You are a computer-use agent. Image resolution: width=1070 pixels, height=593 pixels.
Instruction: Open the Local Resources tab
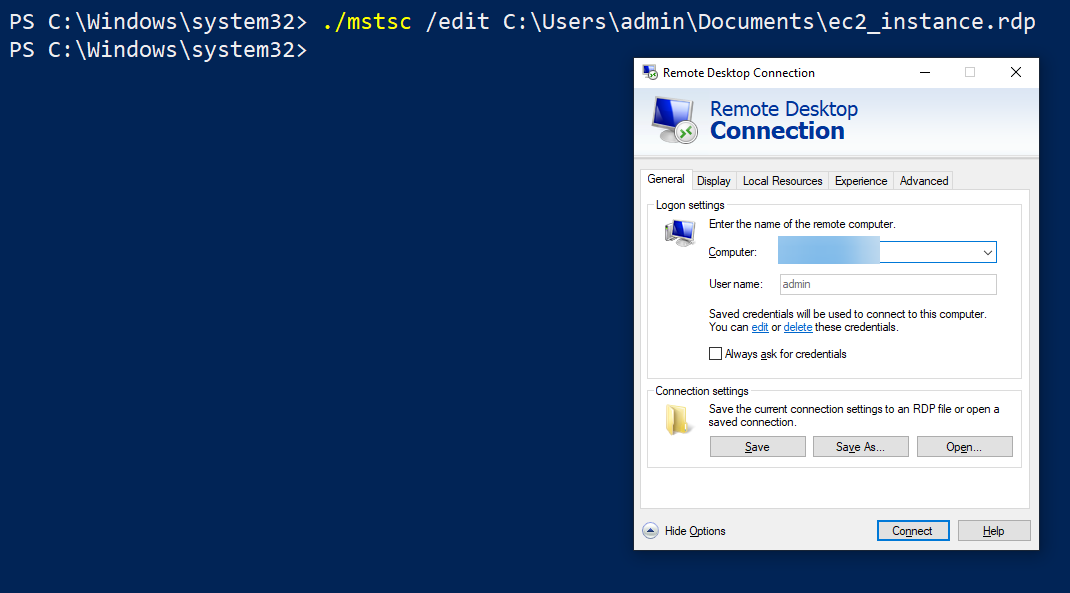point(782,181)
